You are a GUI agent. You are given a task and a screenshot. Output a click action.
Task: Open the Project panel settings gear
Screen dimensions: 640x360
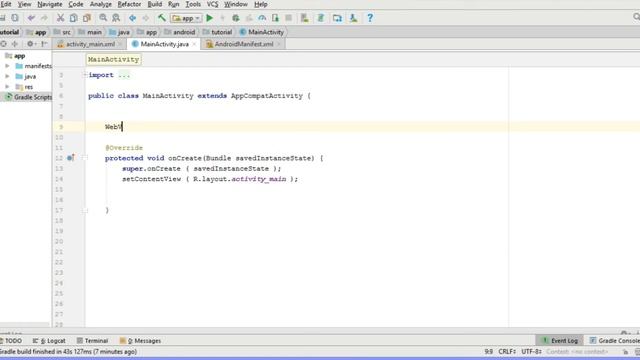coord(30,44)
